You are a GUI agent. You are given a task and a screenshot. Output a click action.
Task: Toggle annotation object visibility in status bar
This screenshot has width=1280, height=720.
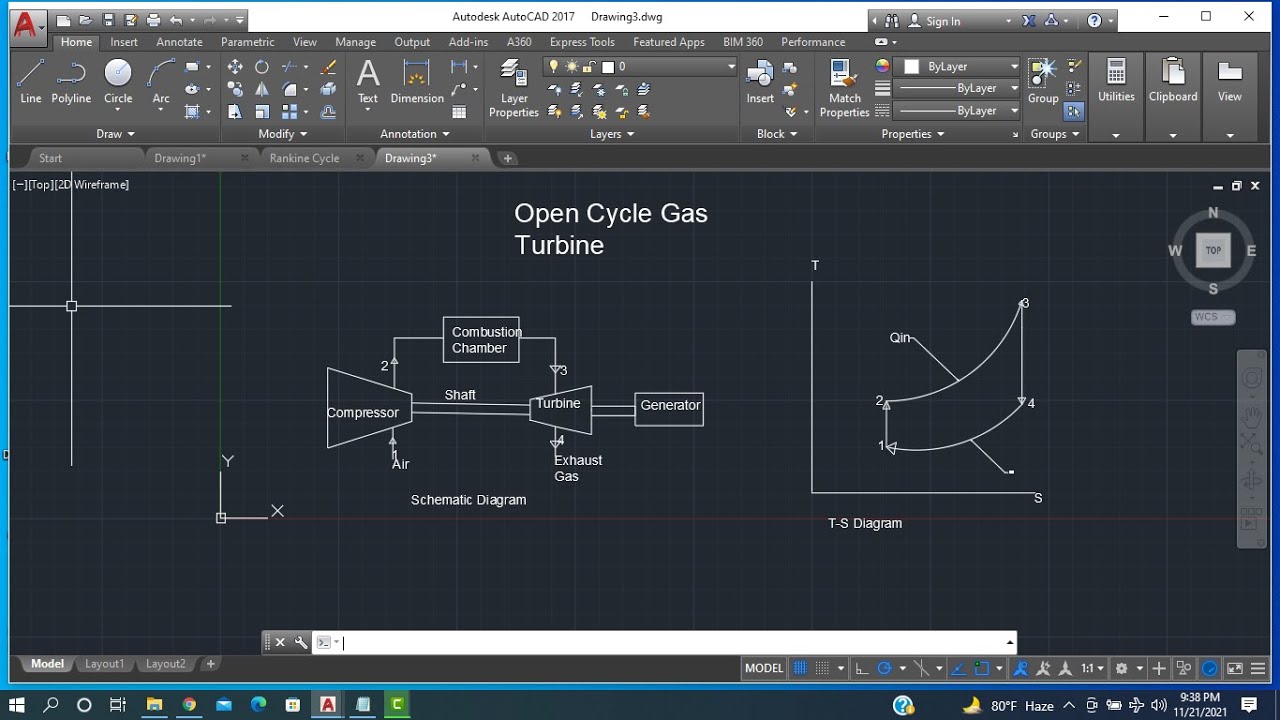pyautogui.click(x=1021, y=668)
